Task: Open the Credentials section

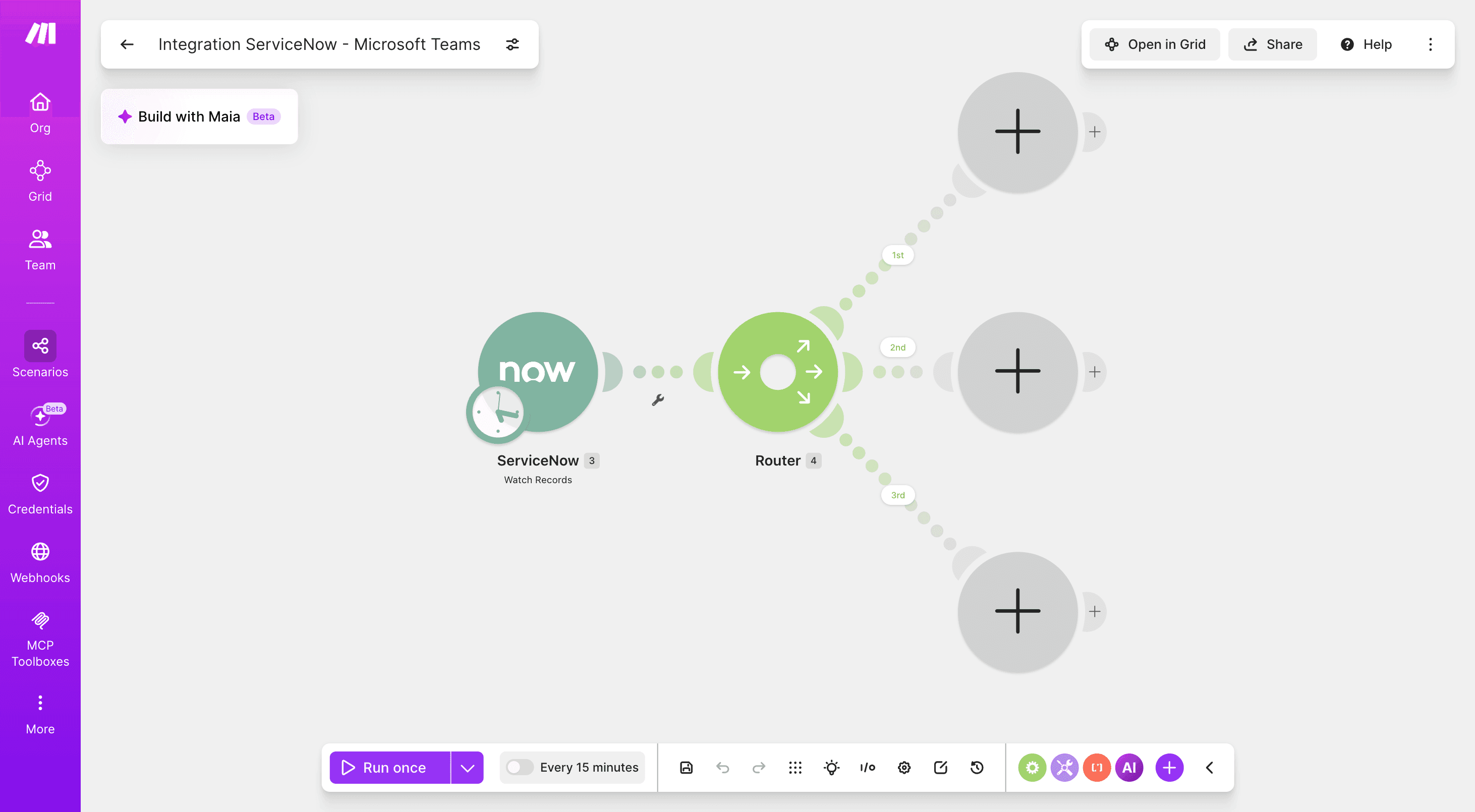Action: [x=40, y=494]
